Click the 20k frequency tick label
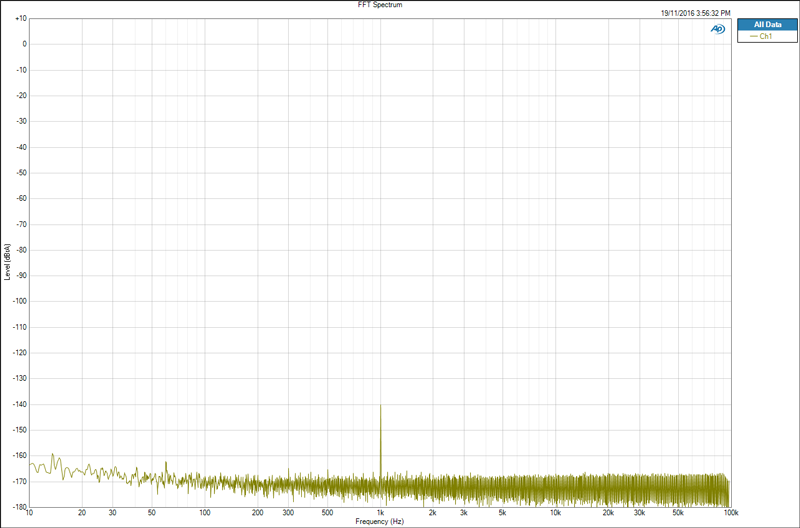This screenshot has height=528, width=800. click(608, 513)
